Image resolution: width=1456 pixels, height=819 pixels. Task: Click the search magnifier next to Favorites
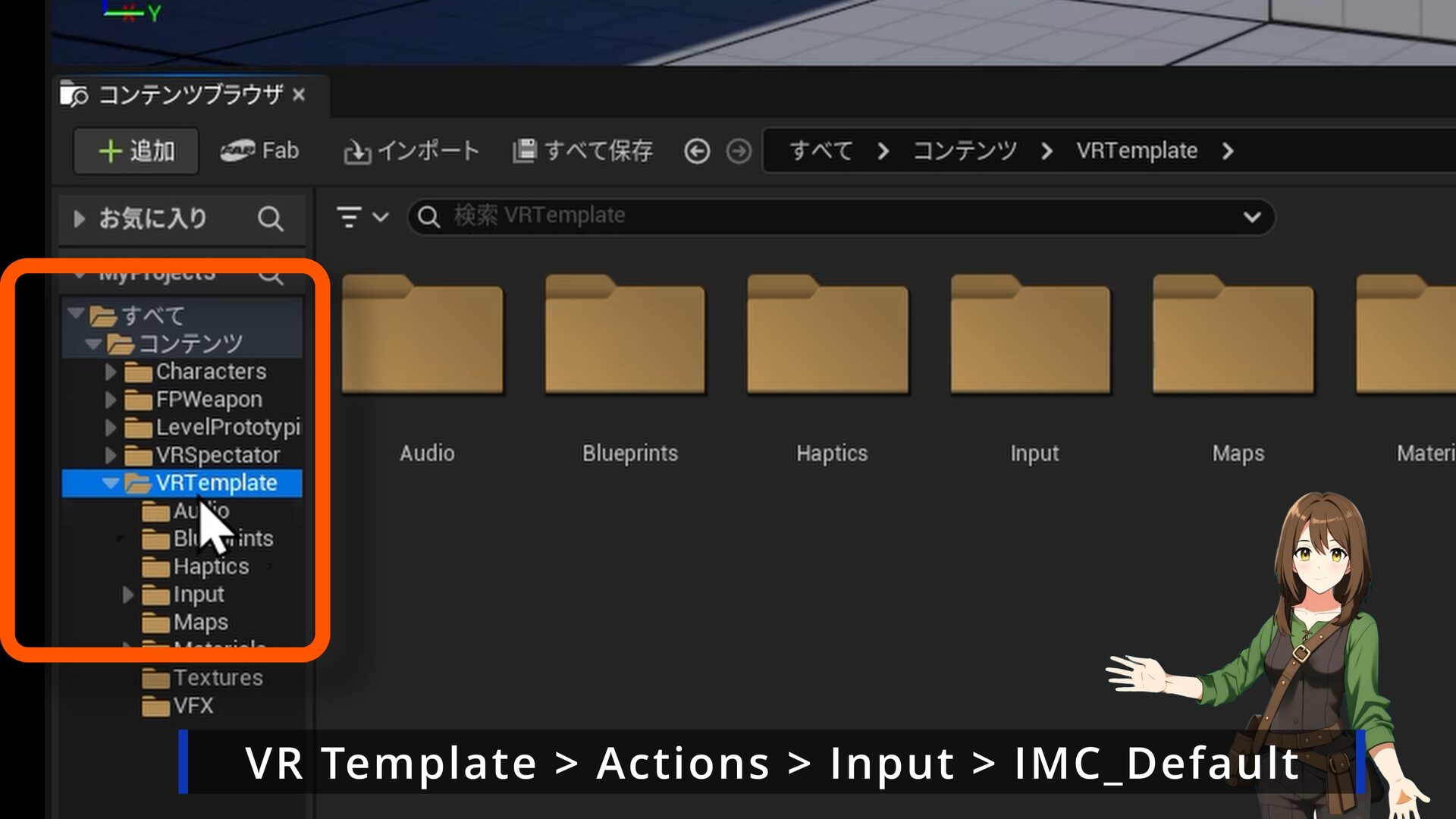pos(270,219)
